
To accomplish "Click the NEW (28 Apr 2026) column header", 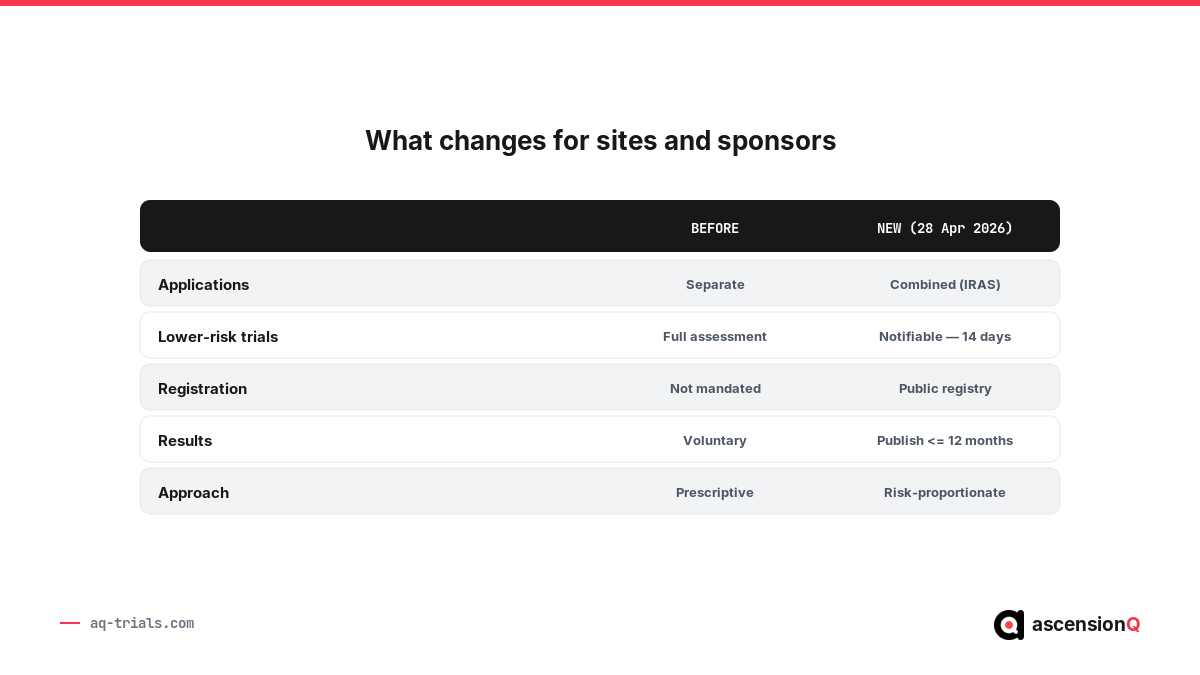I will tap(945, 228).
